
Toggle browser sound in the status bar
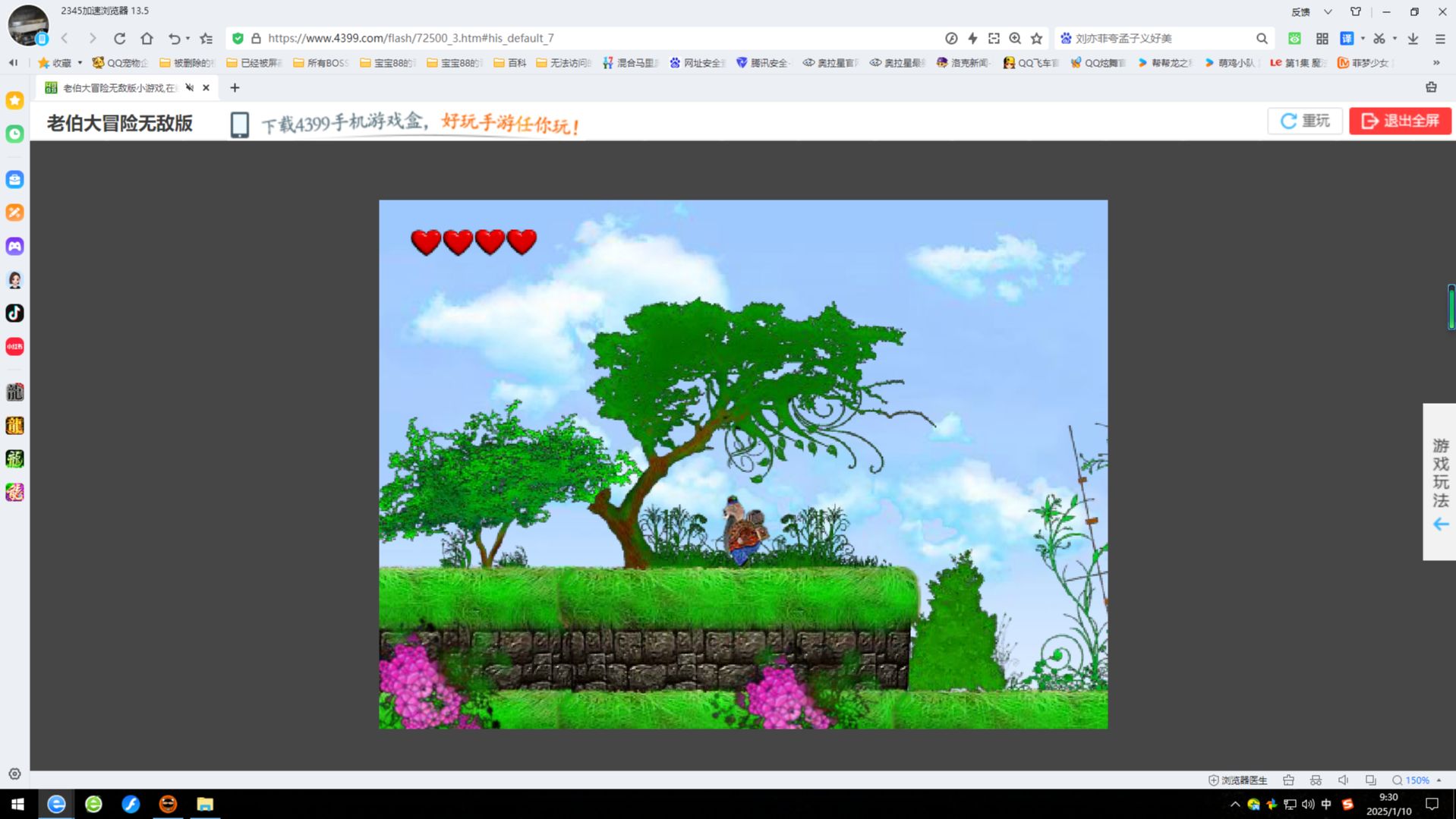click(1343, 780)
